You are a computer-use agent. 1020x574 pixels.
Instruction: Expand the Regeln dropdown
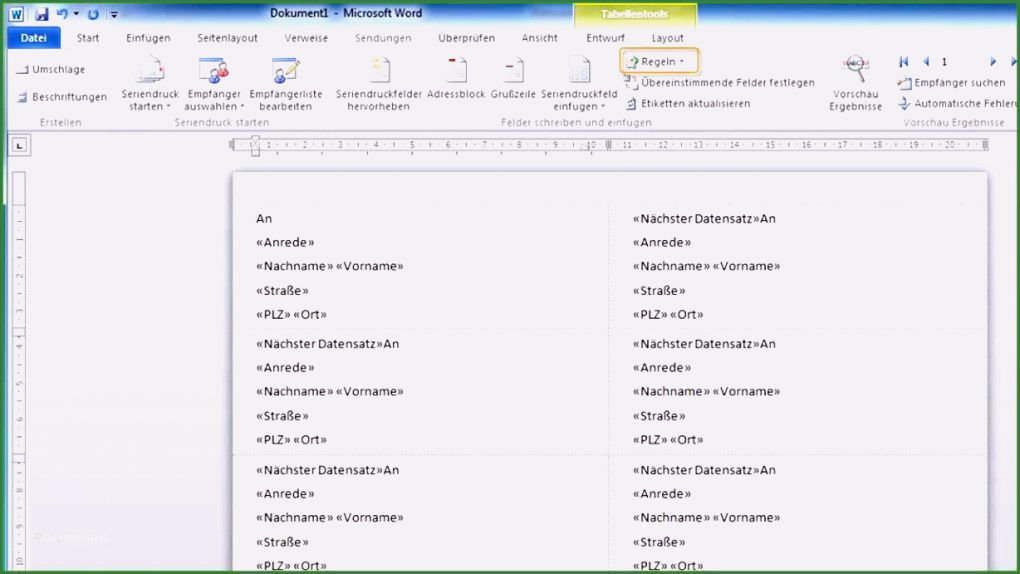(x=658, y=62)
